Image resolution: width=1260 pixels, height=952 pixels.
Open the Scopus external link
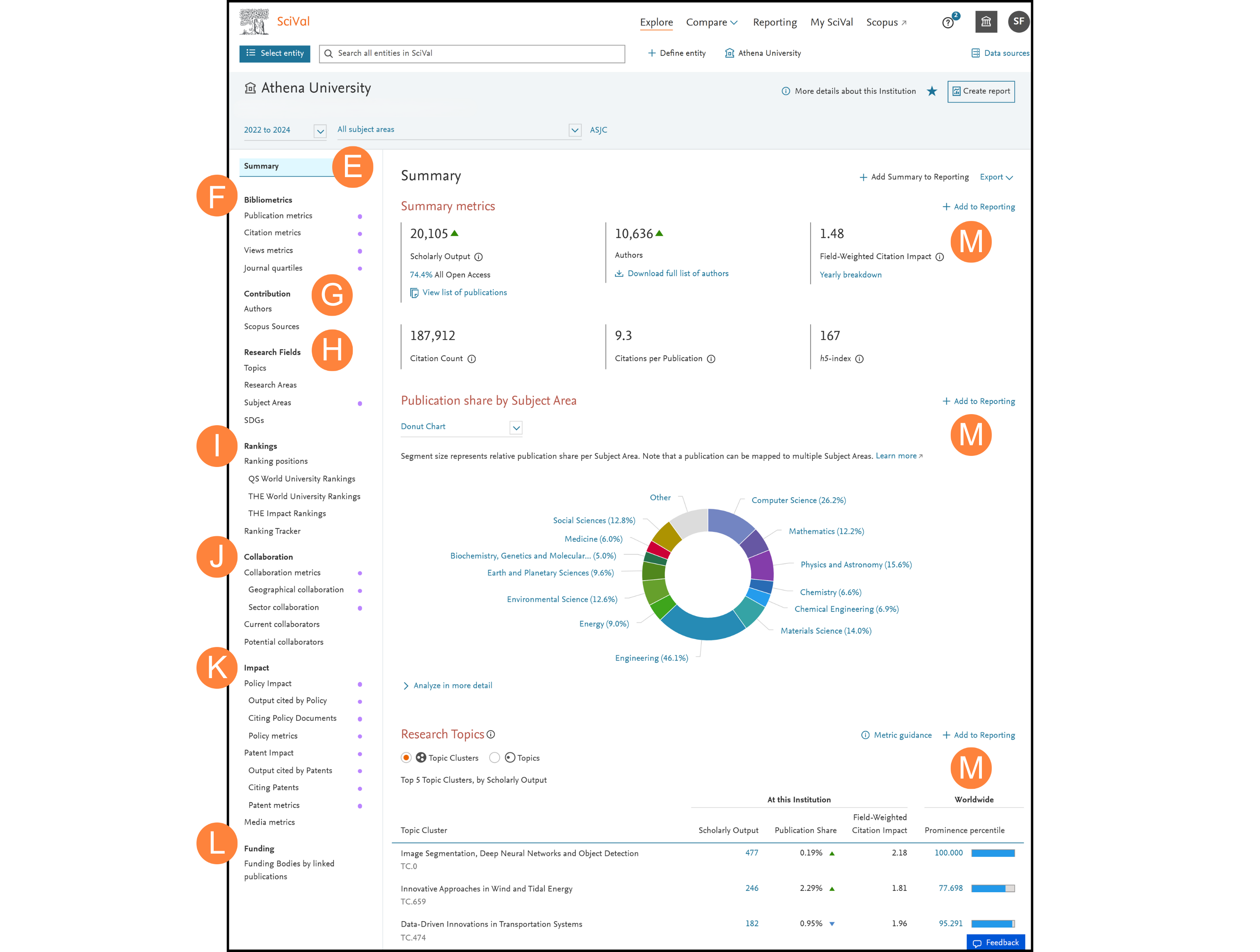(x=886, y=22)
